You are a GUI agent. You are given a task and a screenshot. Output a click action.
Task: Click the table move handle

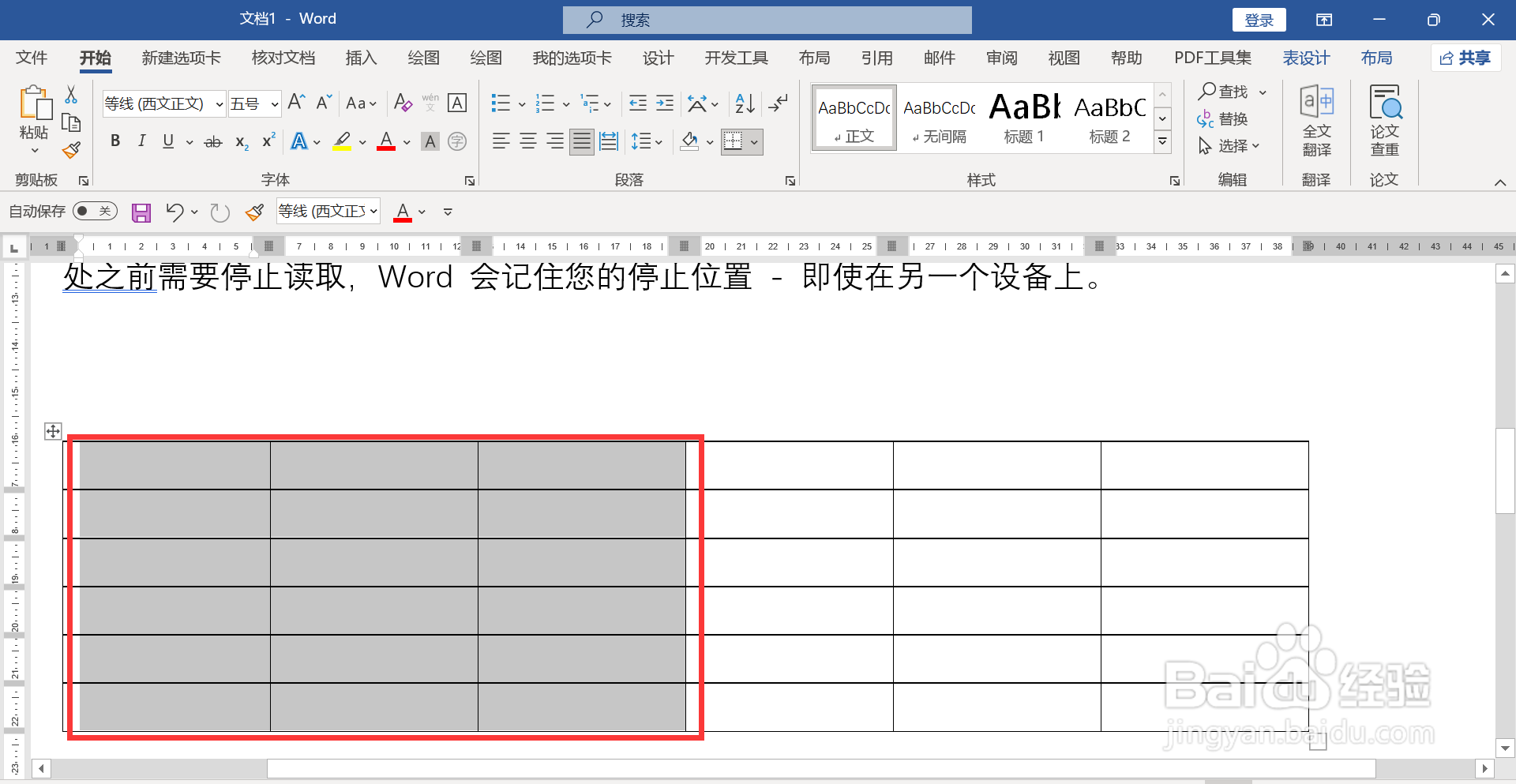(x=52, y=430)
